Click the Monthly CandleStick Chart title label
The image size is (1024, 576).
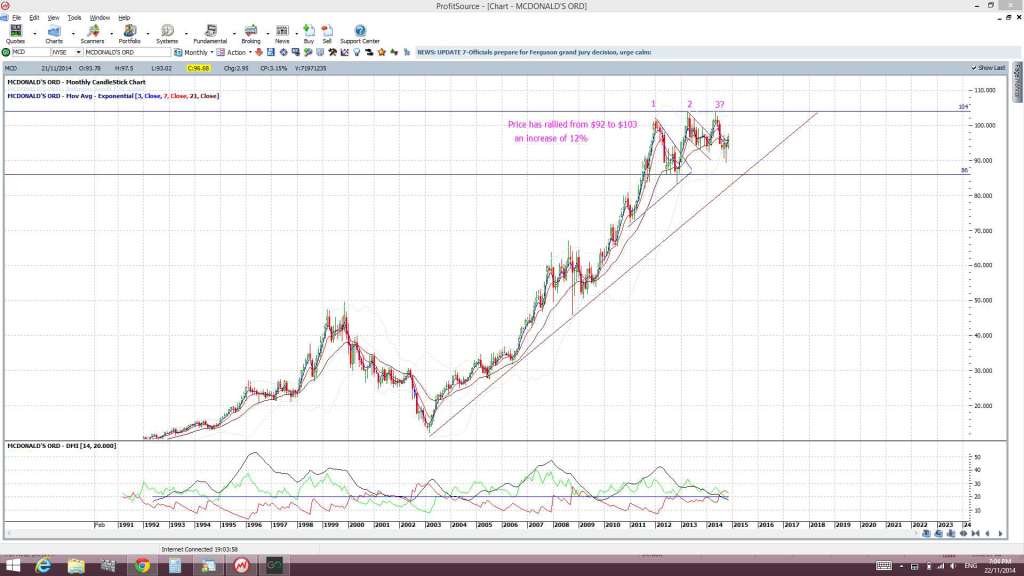(x=76, y=82)
